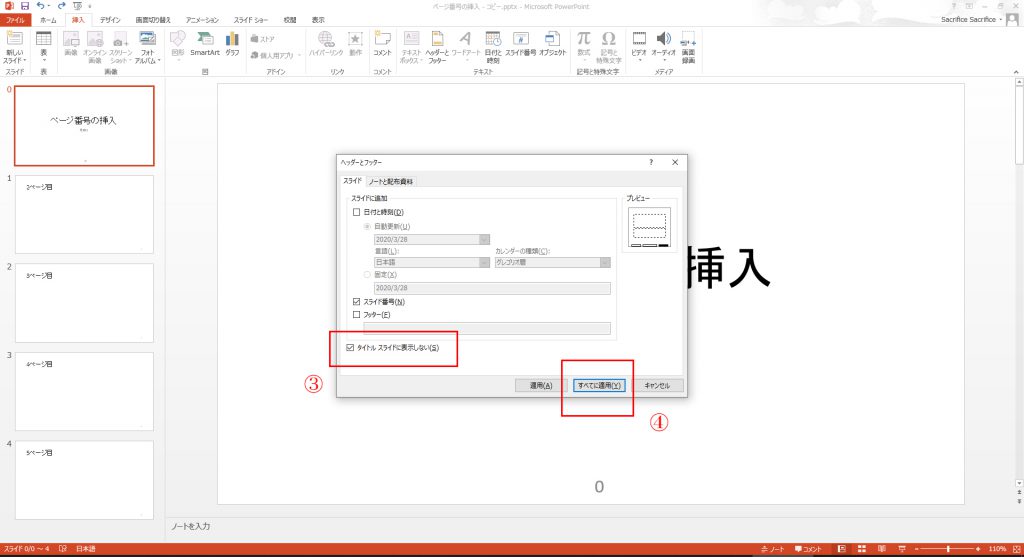Screen dimensions: 1024x557
Task: Open the グレゴリオ暦 calendar type dropdown
Action: pyautogui.click(x=605, y=263)
